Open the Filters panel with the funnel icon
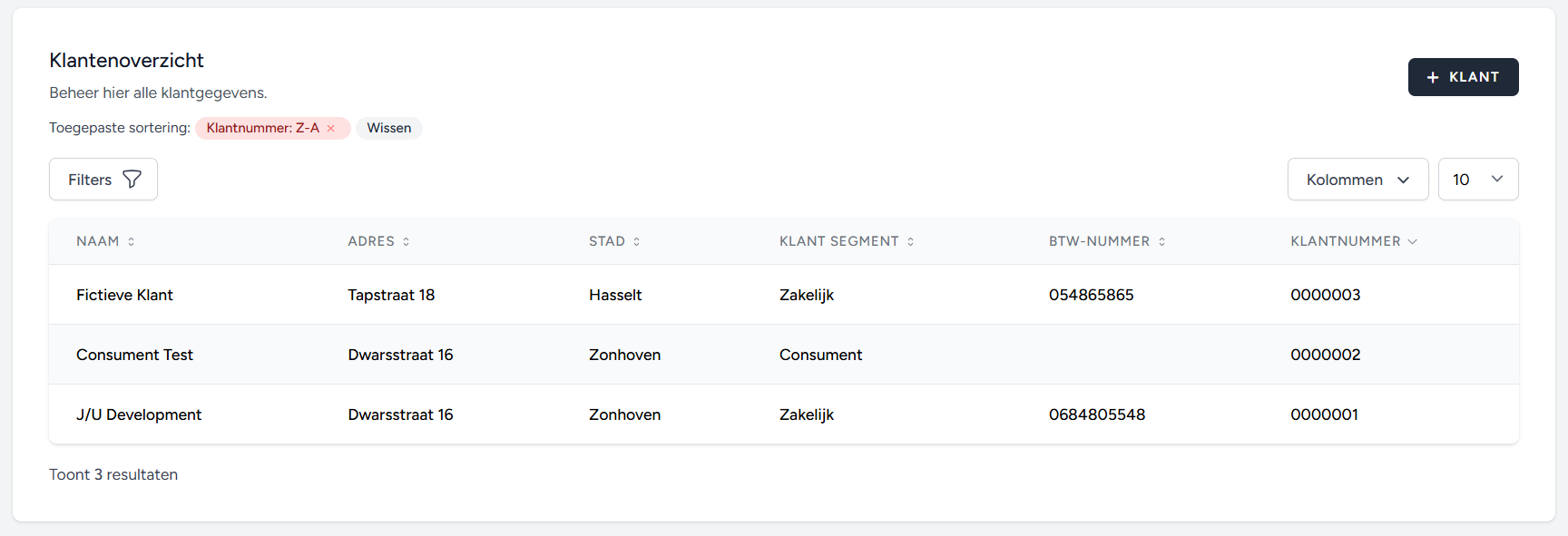The height and width of the screenshot is (536, 1568). (x=103, y=180)
